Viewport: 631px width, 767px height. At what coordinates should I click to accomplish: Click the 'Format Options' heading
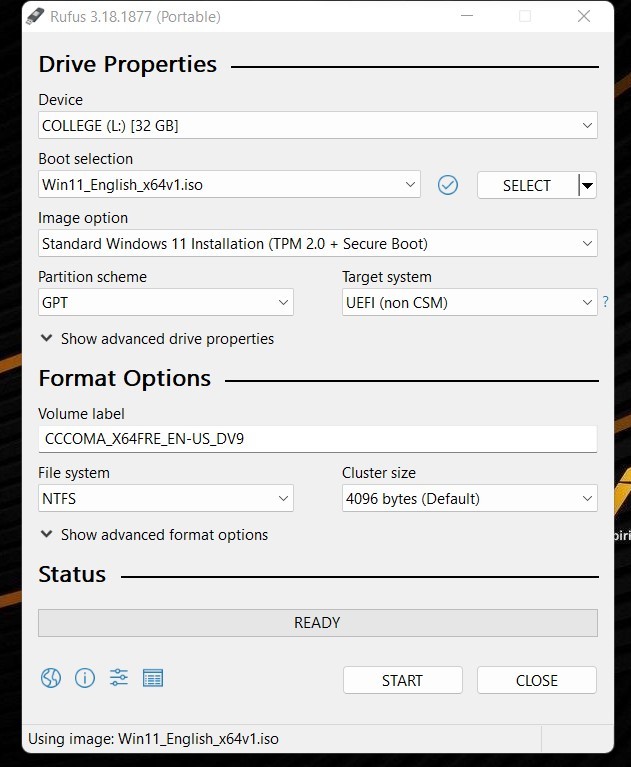coord(125,378)
